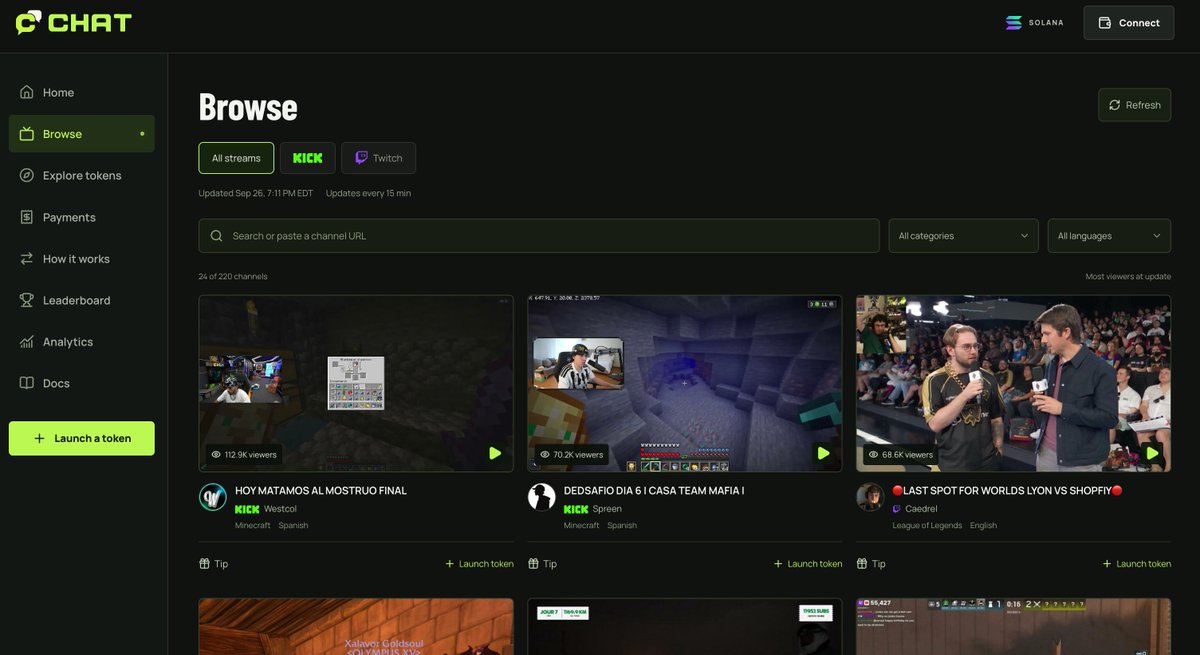Go to Home in sidebar
Image resolution: width=1200 pixels, height=655 pixels.
pyautogui.click(x=82, y=92)
